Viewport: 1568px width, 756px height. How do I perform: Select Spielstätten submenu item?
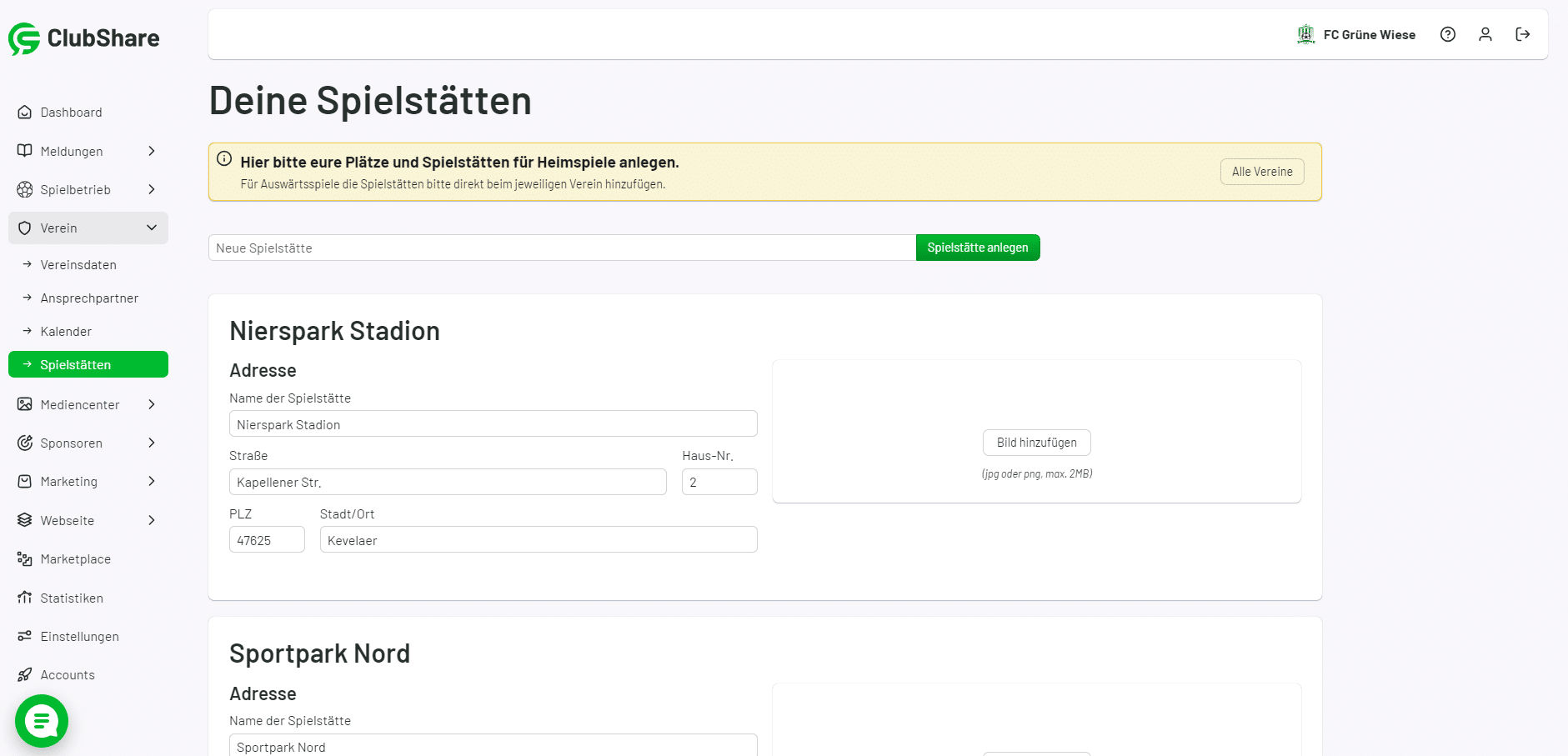[88, 364]
